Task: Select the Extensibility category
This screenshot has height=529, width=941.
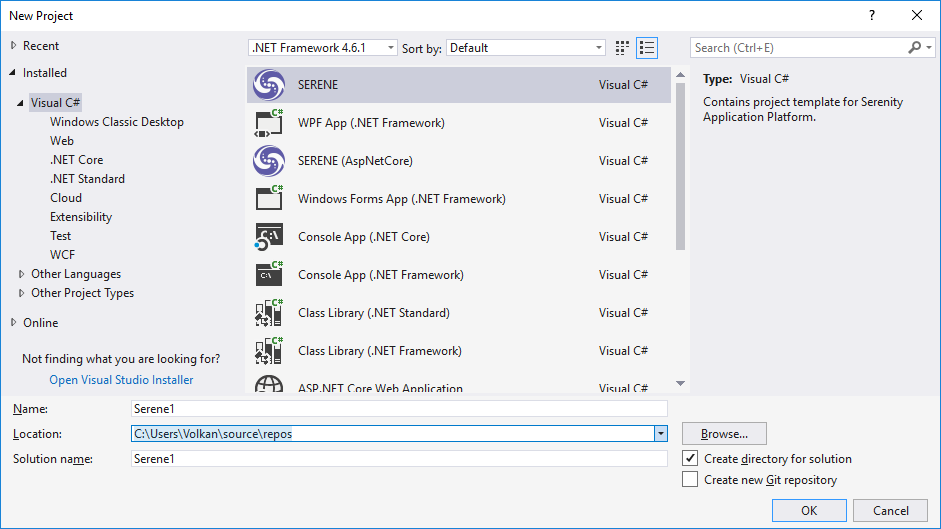Action: point(81,217)
